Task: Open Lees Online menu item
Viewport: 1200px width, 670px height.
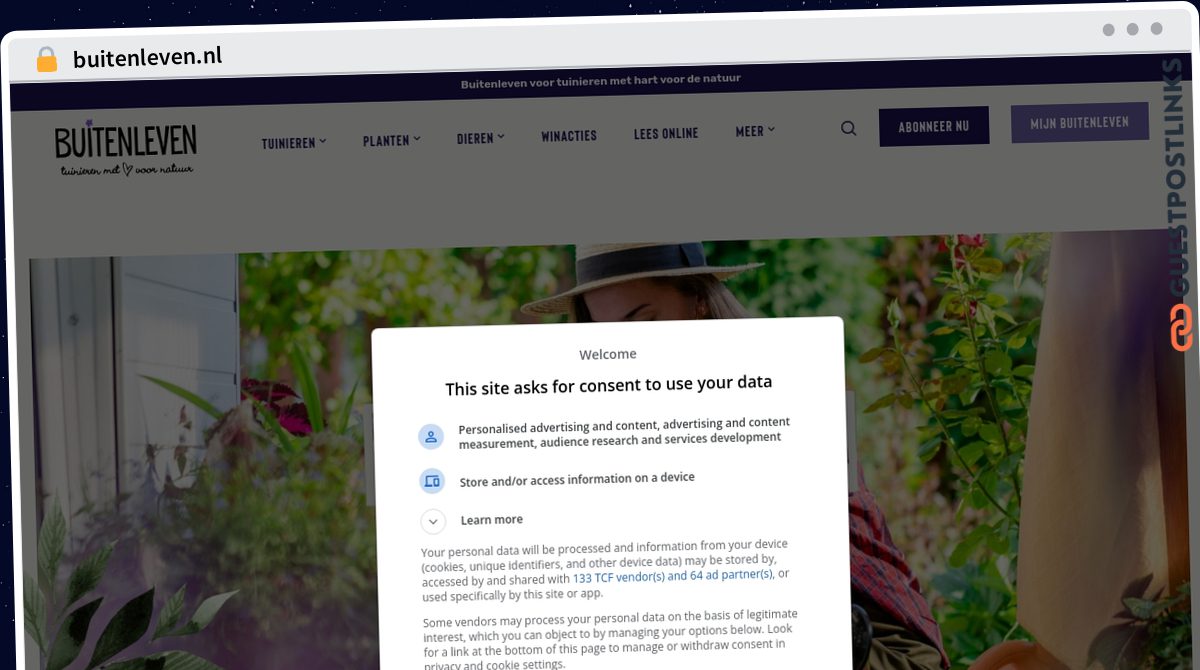Action: (666, 133)
